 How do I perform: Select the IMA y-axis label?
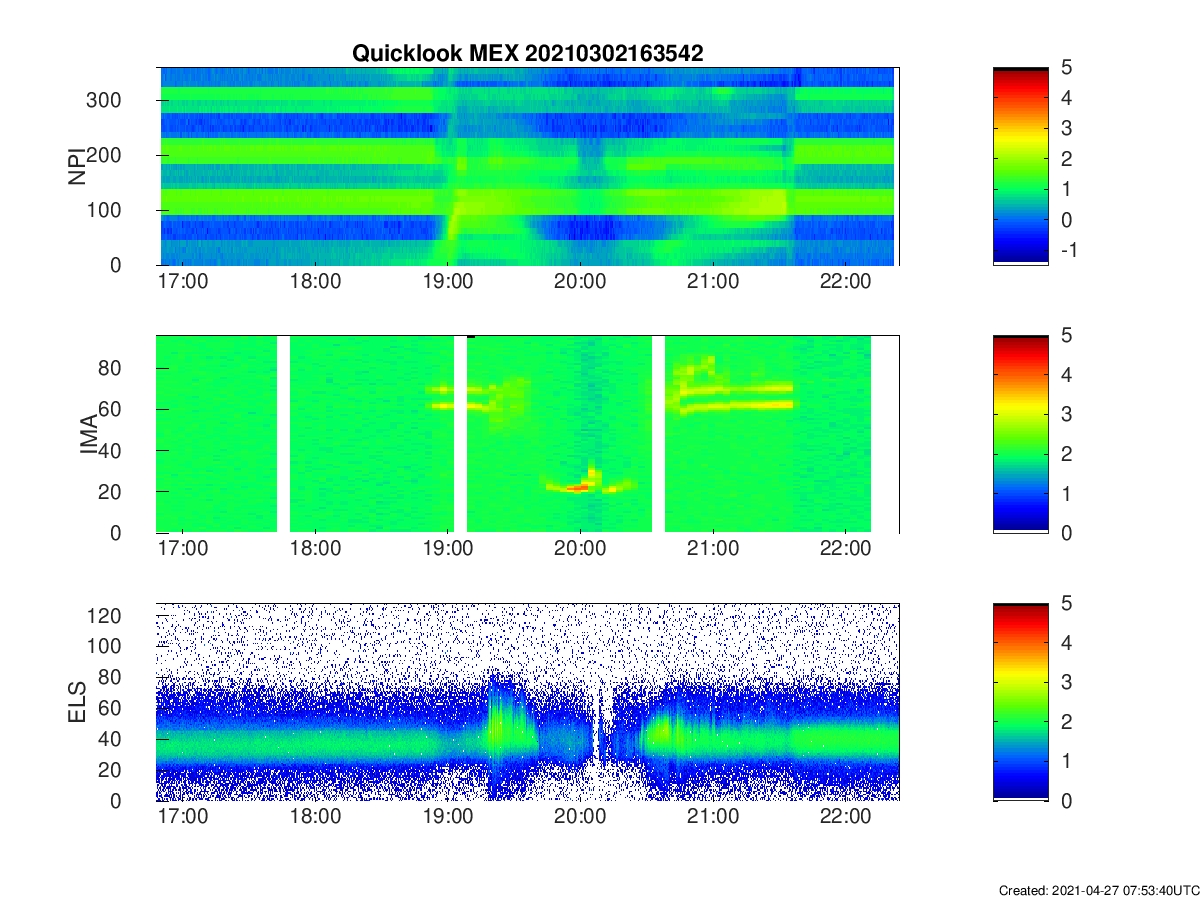91,434
